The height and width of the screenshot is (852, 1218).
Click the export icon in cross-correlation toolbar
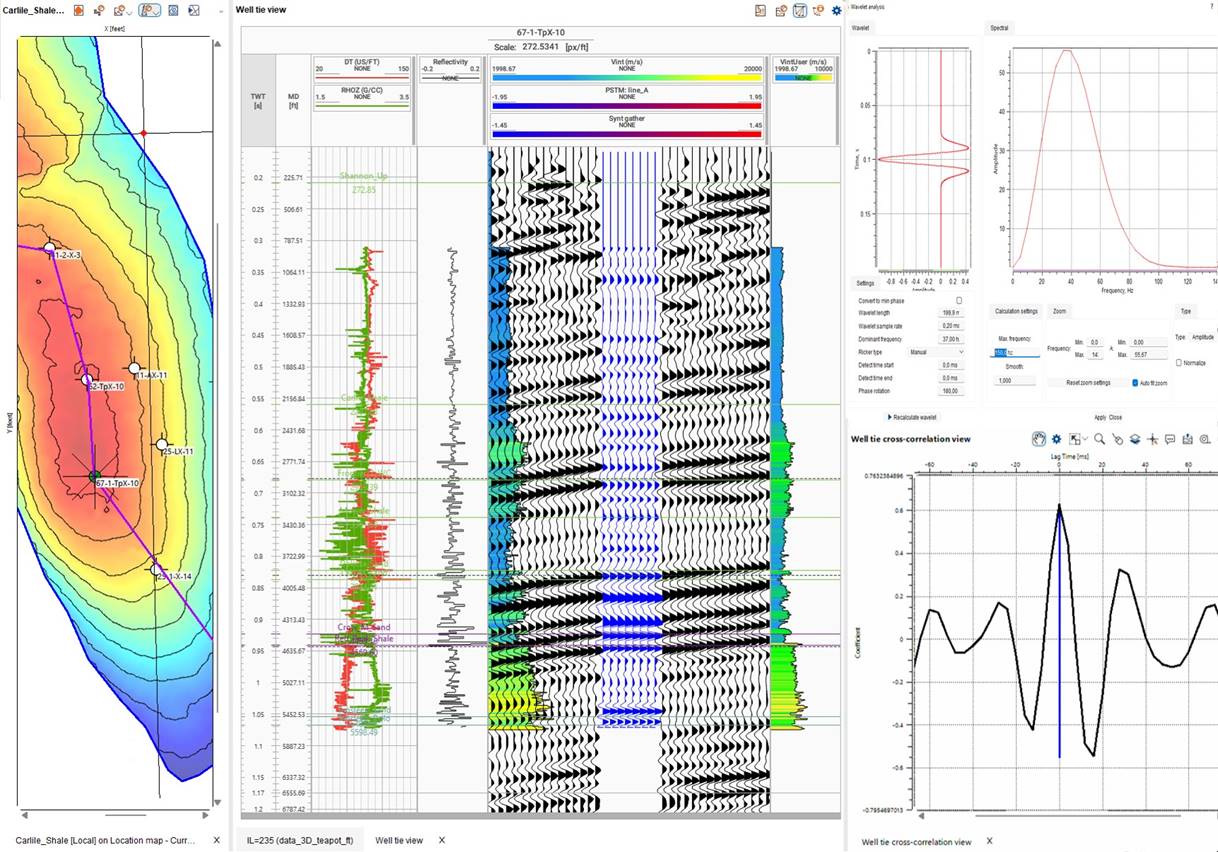point(1187,439)
